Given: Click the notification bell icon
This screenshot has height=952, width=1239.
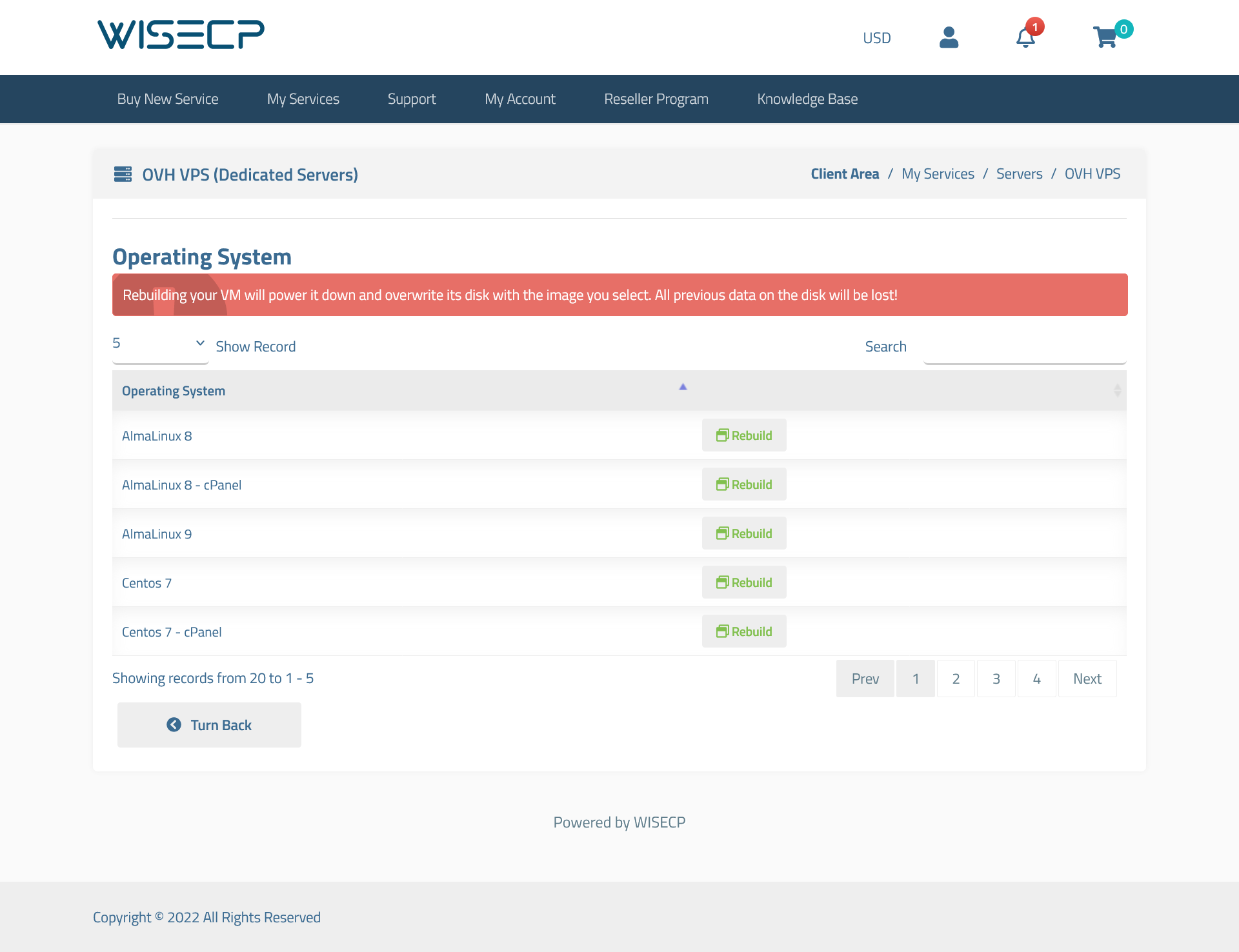Looking at the screenshot, I should click(1024, 38).
